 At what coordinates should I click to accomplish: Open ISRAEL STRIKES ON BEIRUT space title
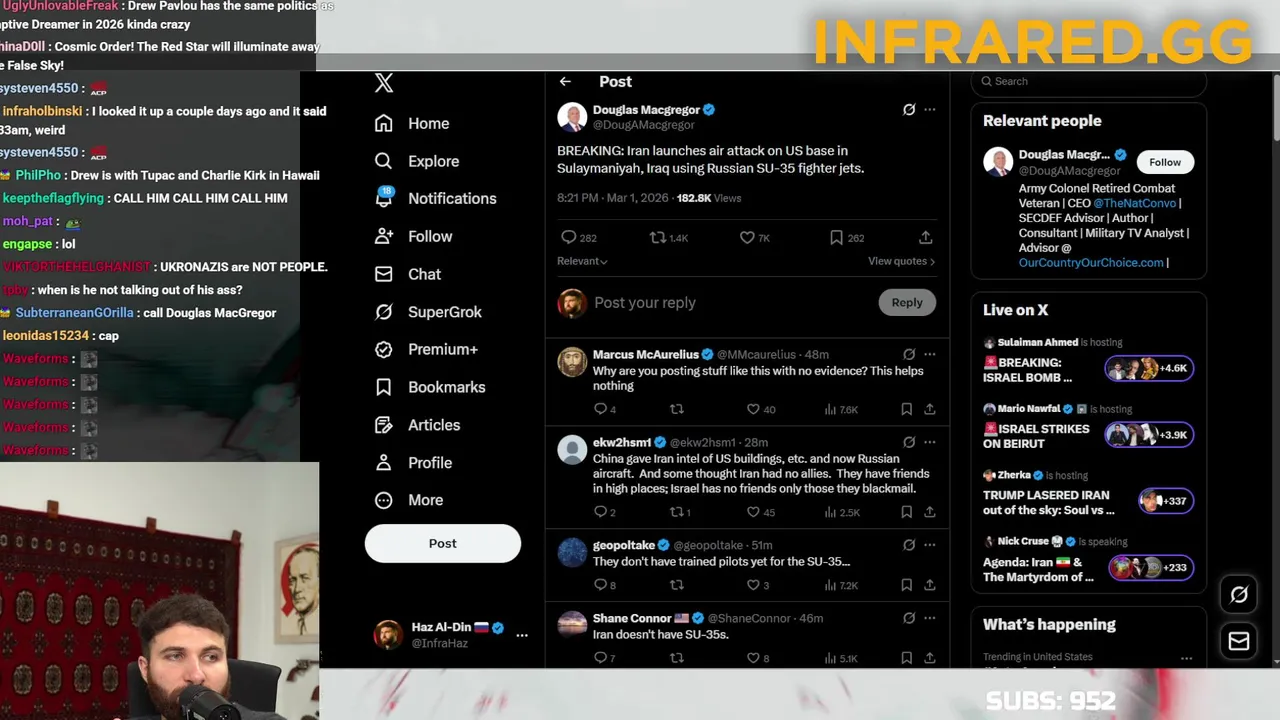tap(1037, 436)
